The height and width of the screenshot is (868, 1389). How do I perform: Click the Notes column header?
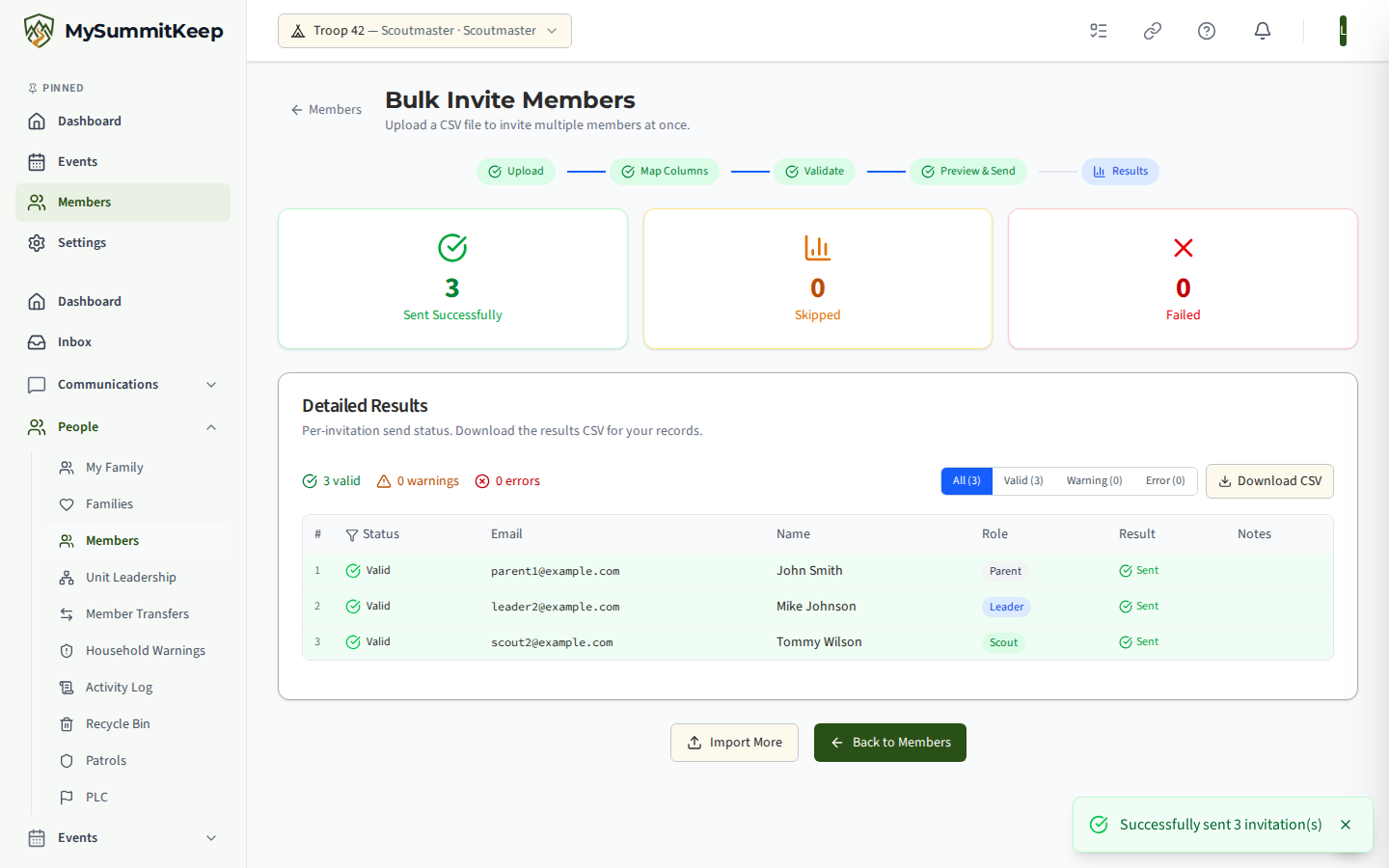pyautogui.click(x=1254, y=534)
